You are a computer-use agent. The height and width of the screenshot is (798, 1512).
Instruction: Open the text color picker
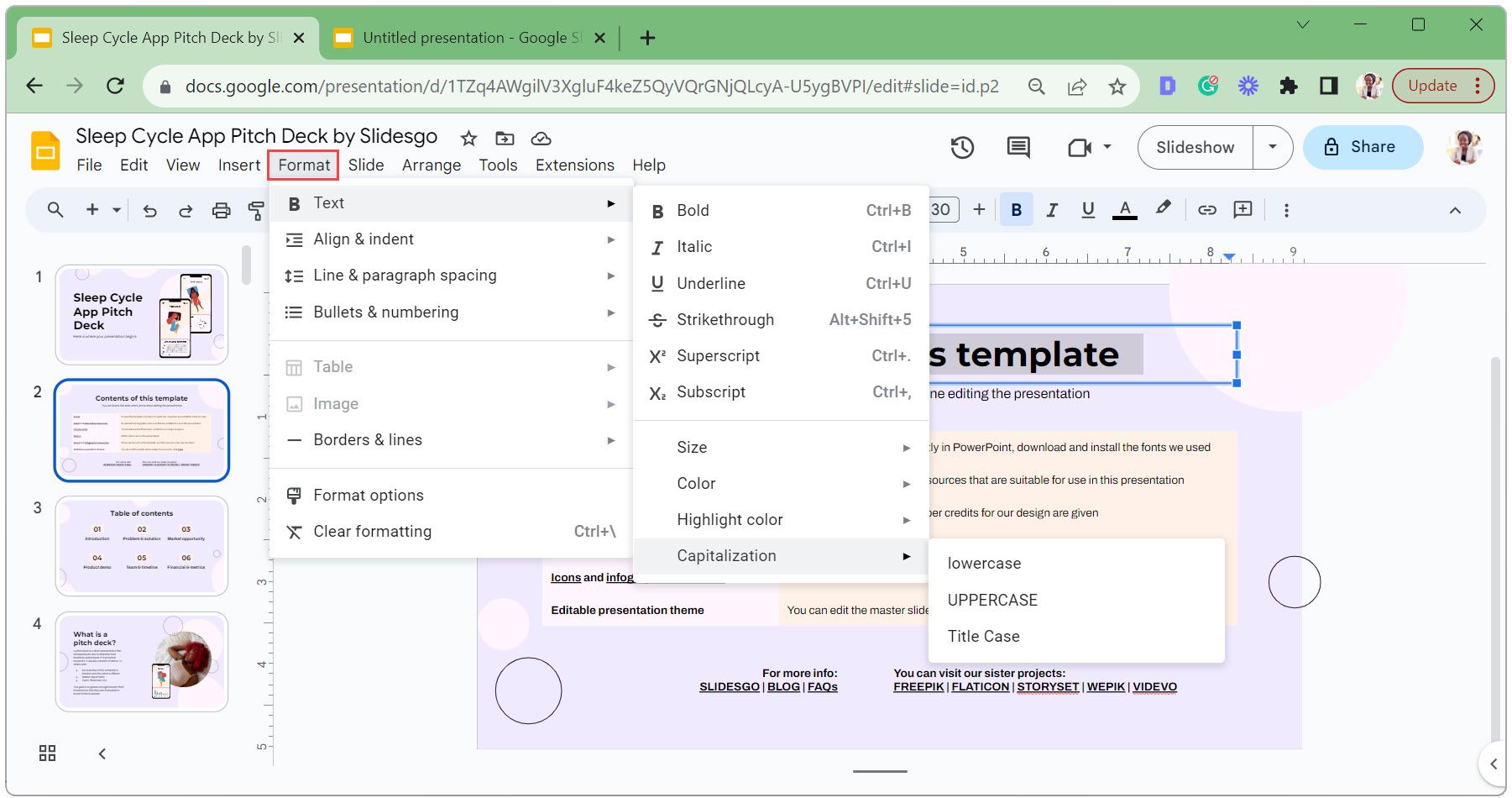pyautogui.click(x=1124, y=210)
